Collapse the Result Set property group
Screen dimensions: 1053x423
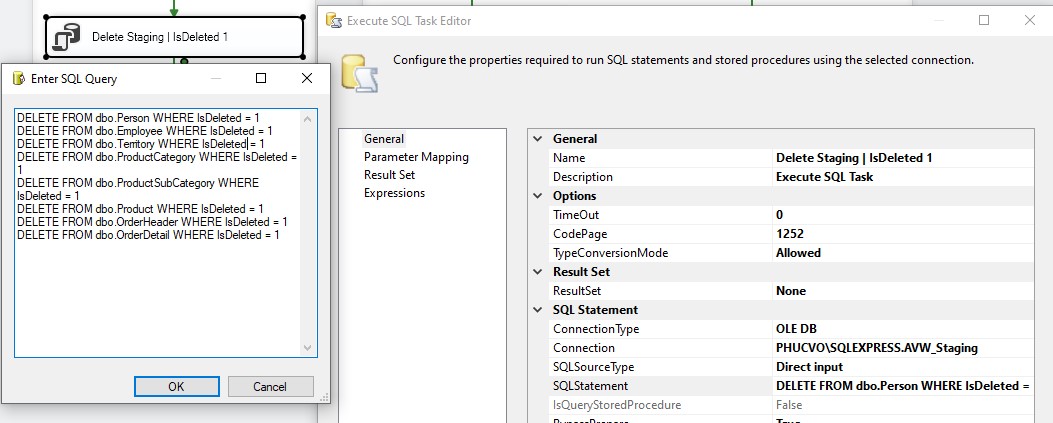(537, 272)
